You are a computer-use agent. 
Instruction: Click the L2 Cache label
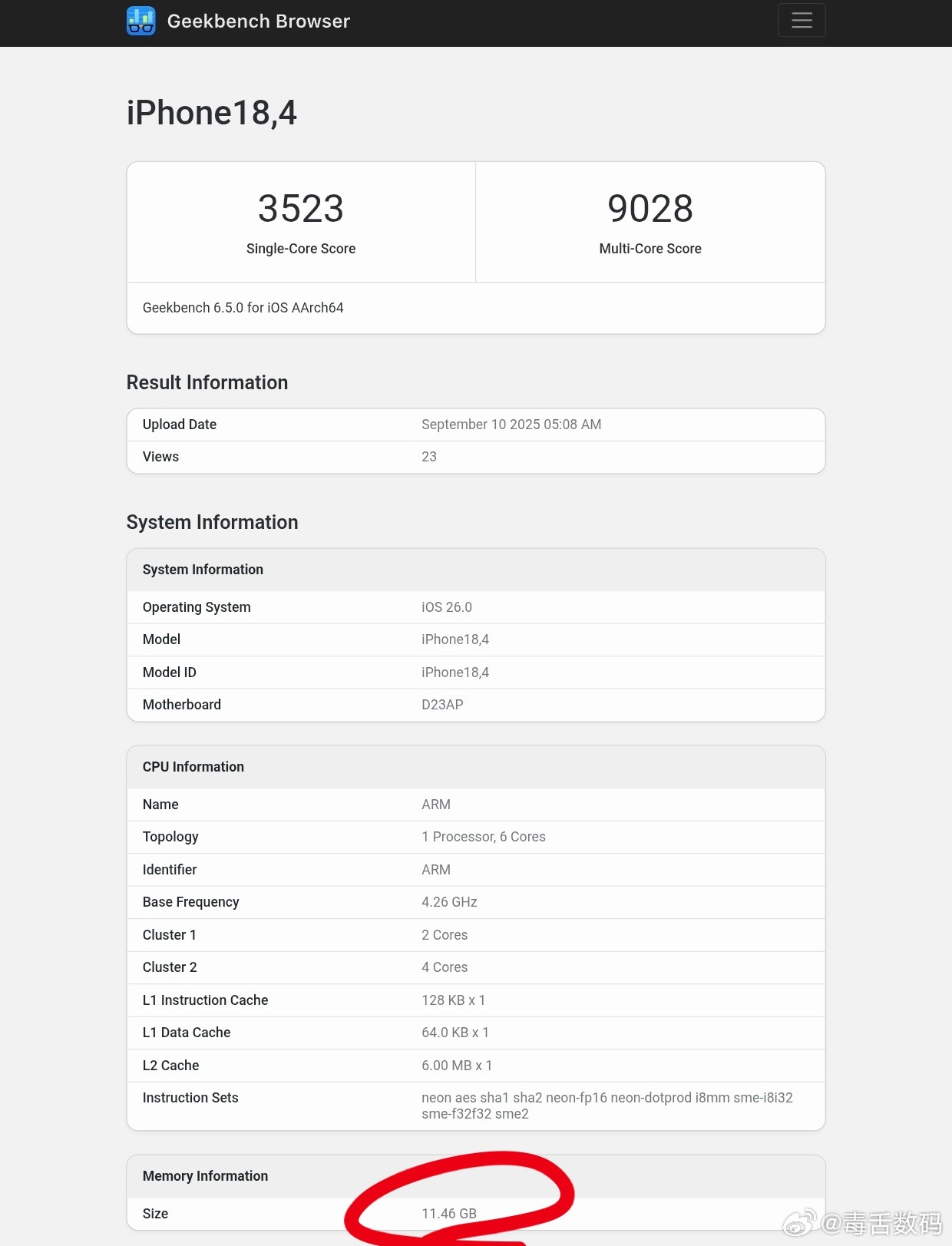tap(171, 1066)
